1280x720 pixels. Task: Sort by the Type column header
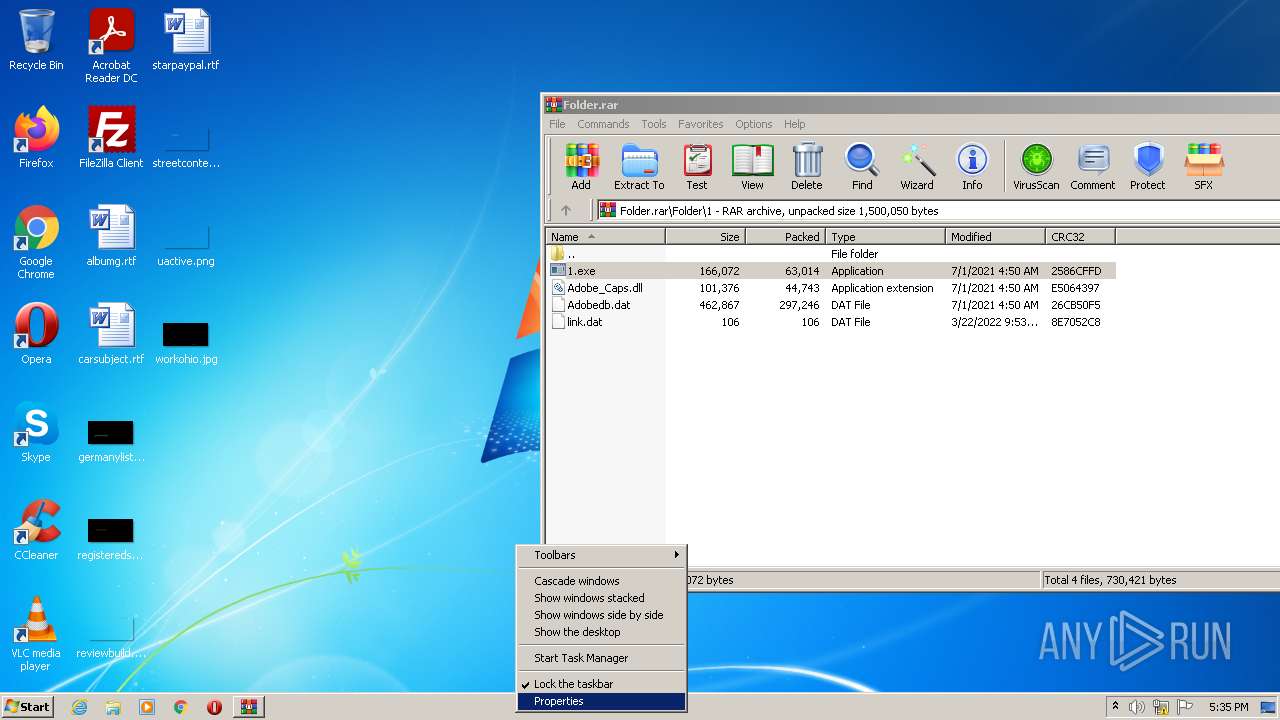885,237
